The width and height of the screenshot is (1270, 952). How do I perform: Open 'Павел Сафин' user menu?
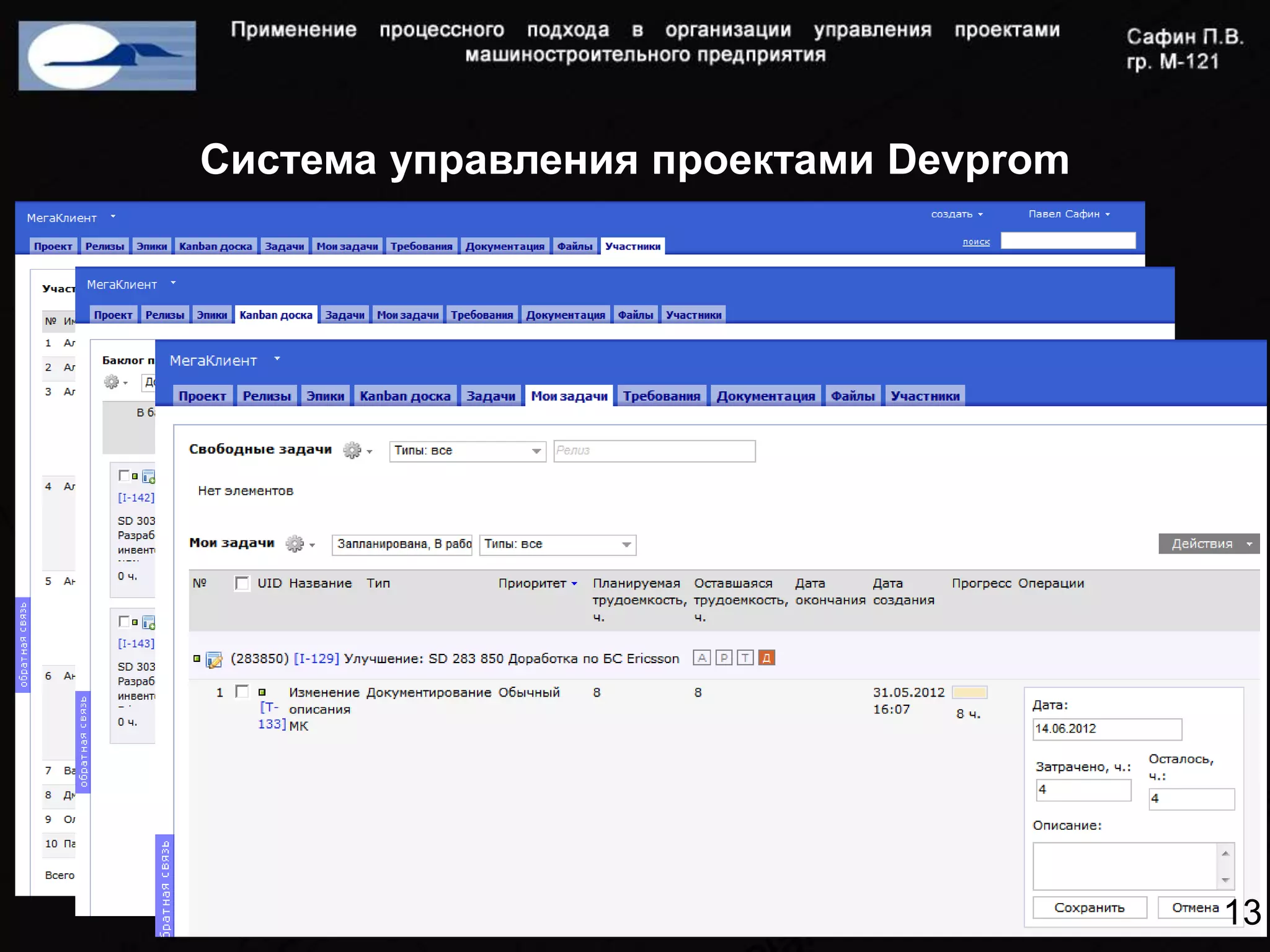click(x=1069, y=214)
